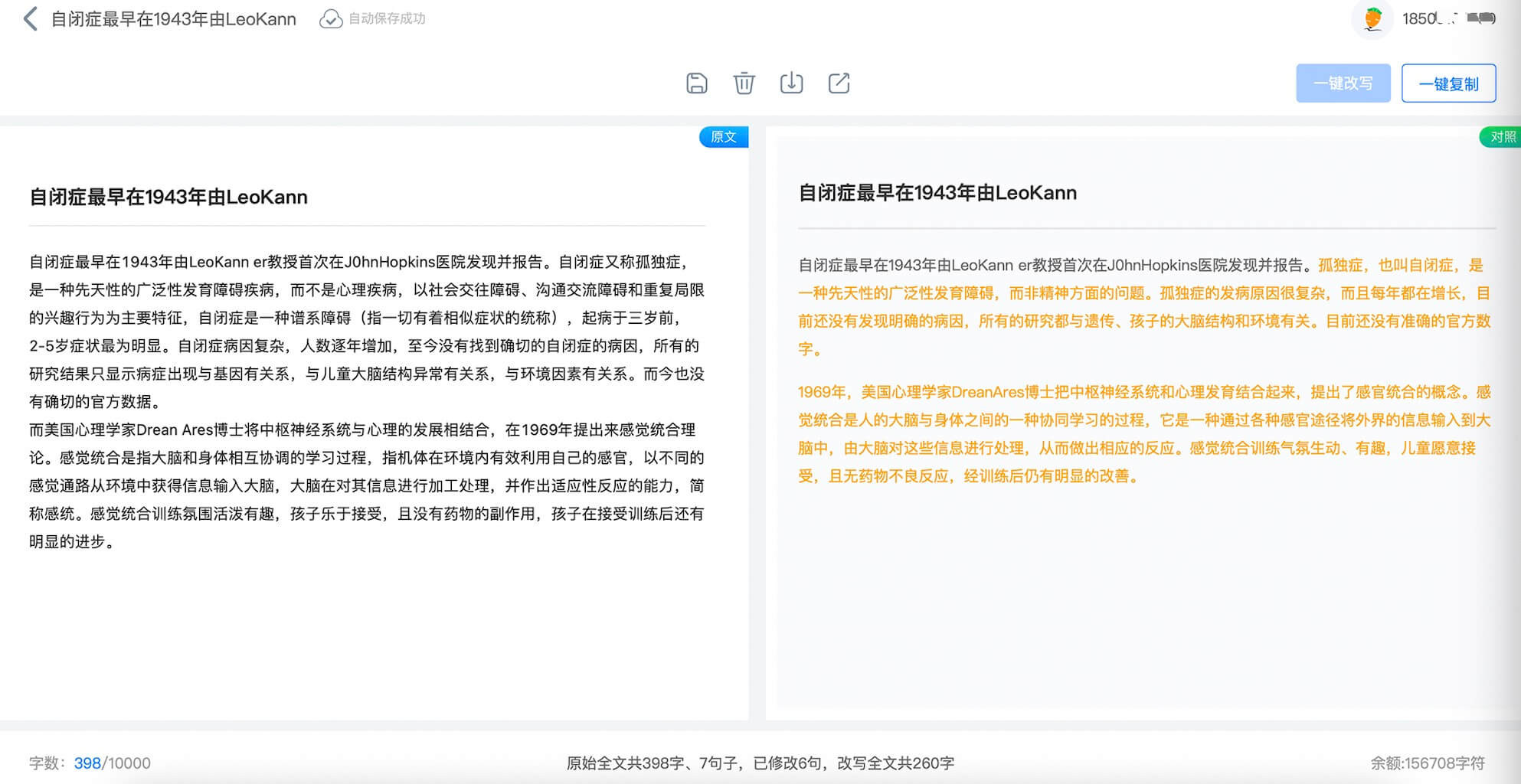1521x784 pixels.
Task: Click the orange rewritten paragraph starting 1969年
Action: pos(1144,434)
